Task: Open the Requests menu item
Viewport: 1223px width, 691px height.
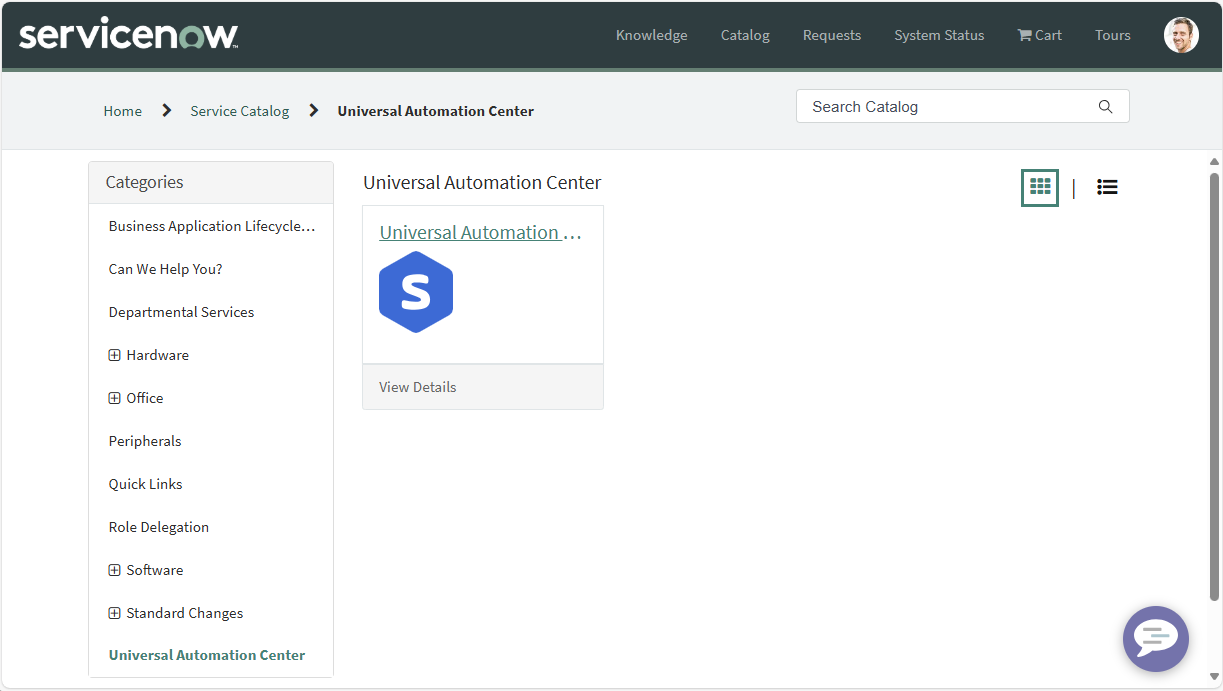Action: [x=832, y=35]
